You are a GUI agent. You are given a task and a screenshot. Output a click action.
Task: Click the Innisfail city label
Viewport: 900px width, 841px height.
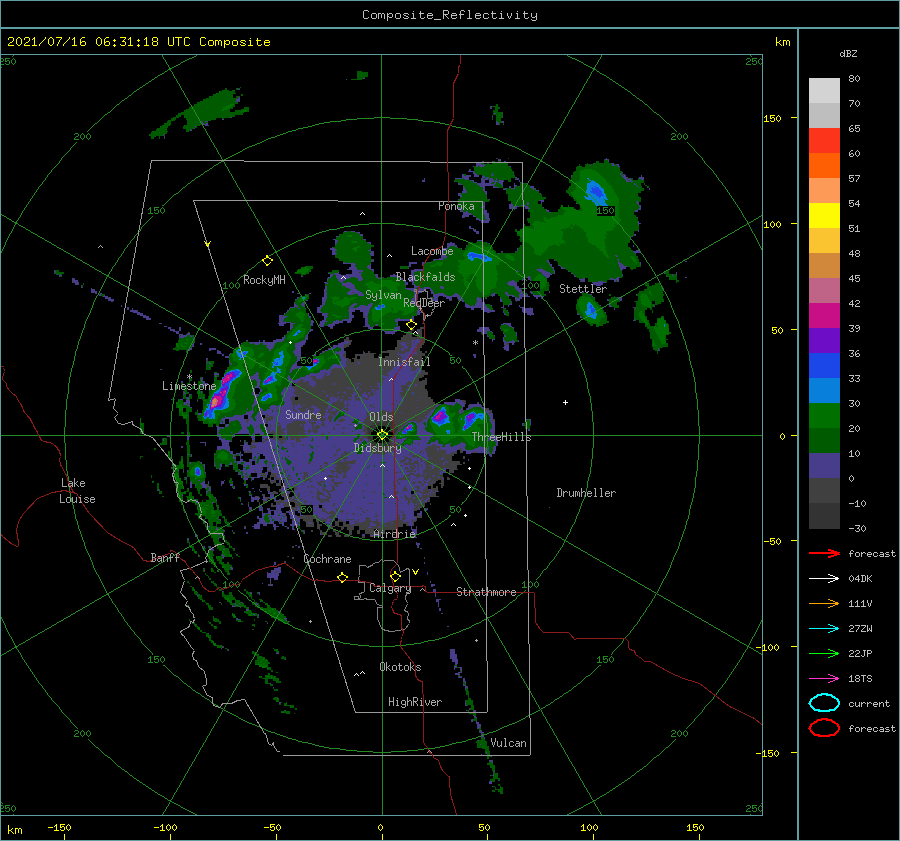pyautogui.click(x=404, y=362)
